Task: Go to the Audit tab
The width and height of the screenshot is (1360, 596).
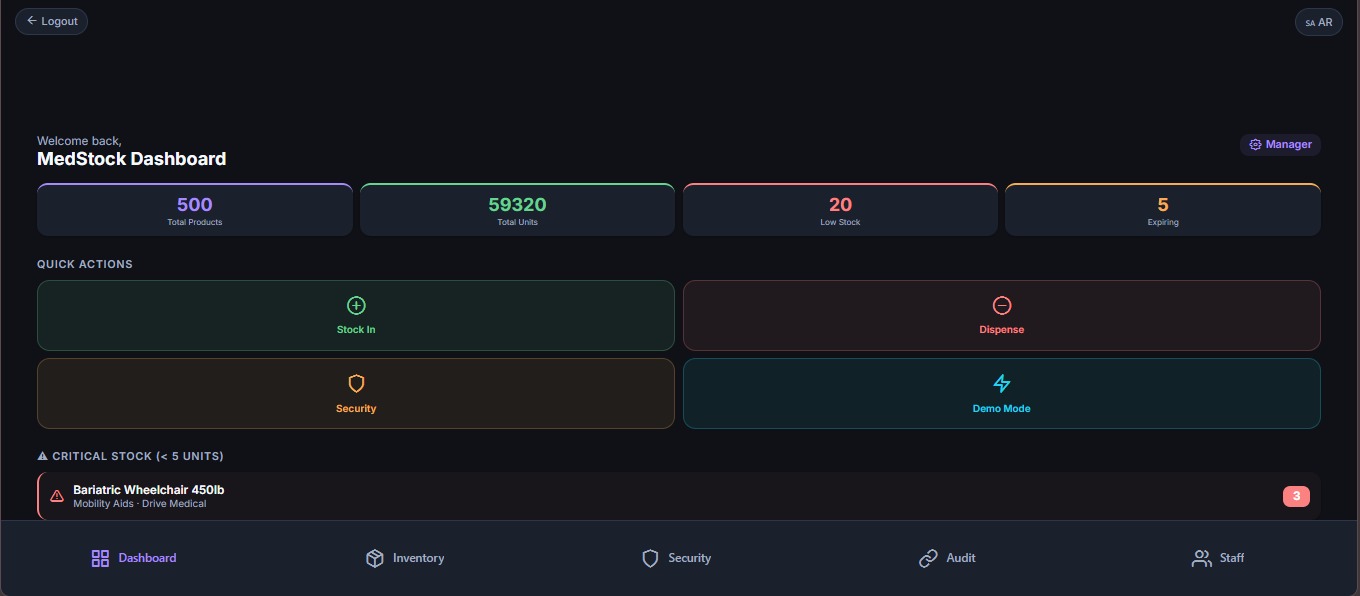Action: click(947, 558)
